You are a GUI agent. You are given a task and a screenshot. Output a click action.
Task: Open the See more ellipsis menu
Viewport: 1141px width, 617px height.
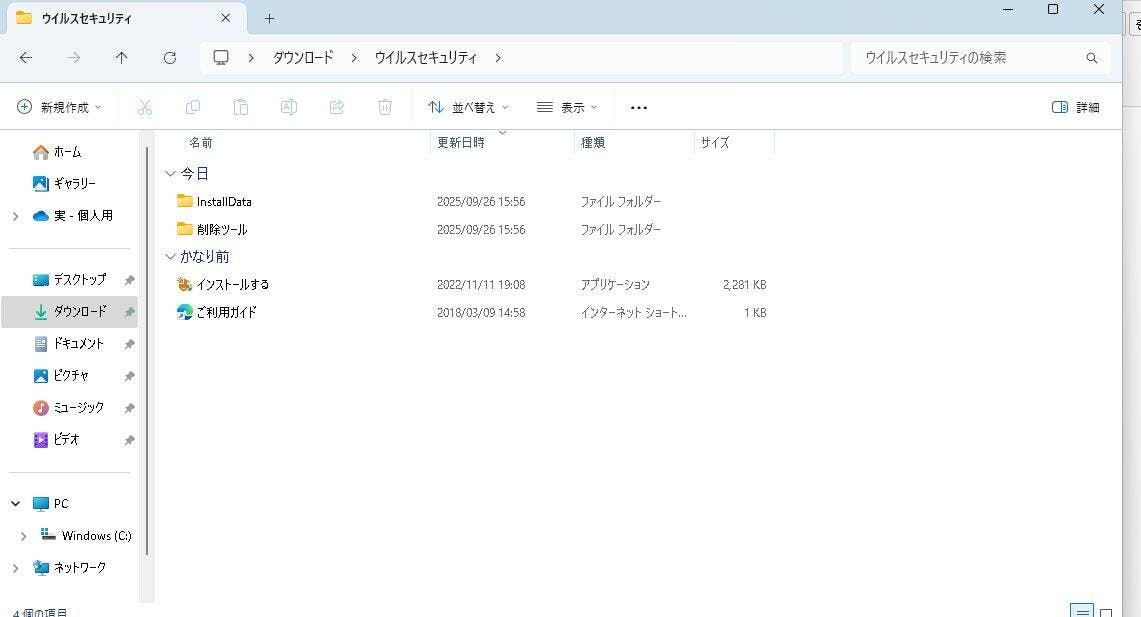(x=639, y=107)
